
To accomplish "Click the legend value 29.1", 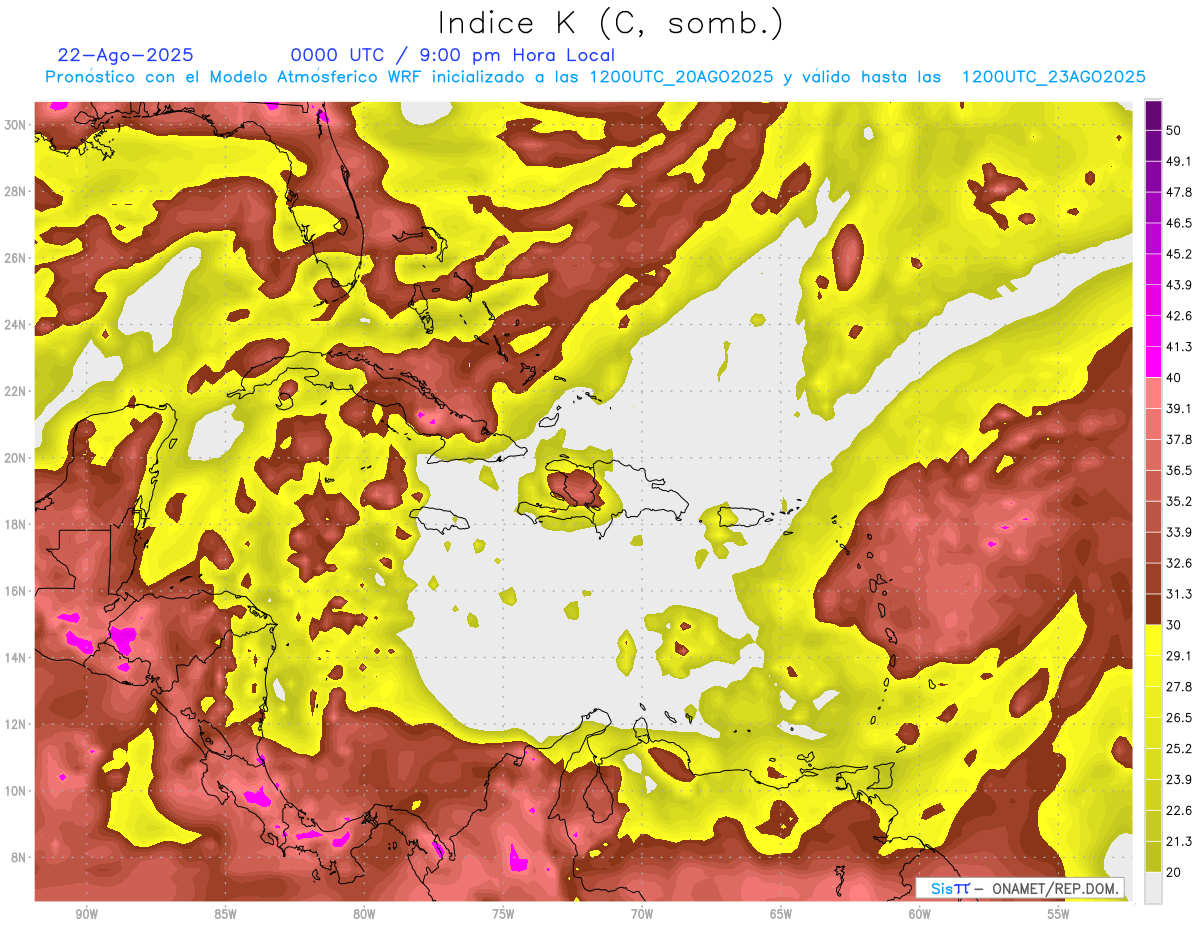I will [1178, 656].
